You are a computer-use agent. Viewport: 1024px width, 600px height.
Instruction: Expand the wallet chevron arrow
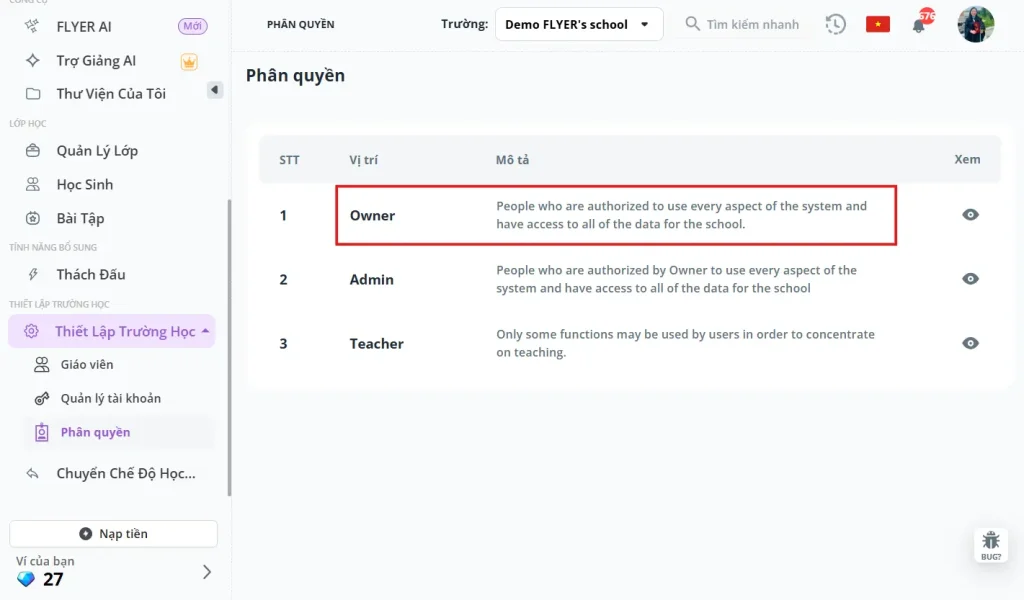pos(207,572)
